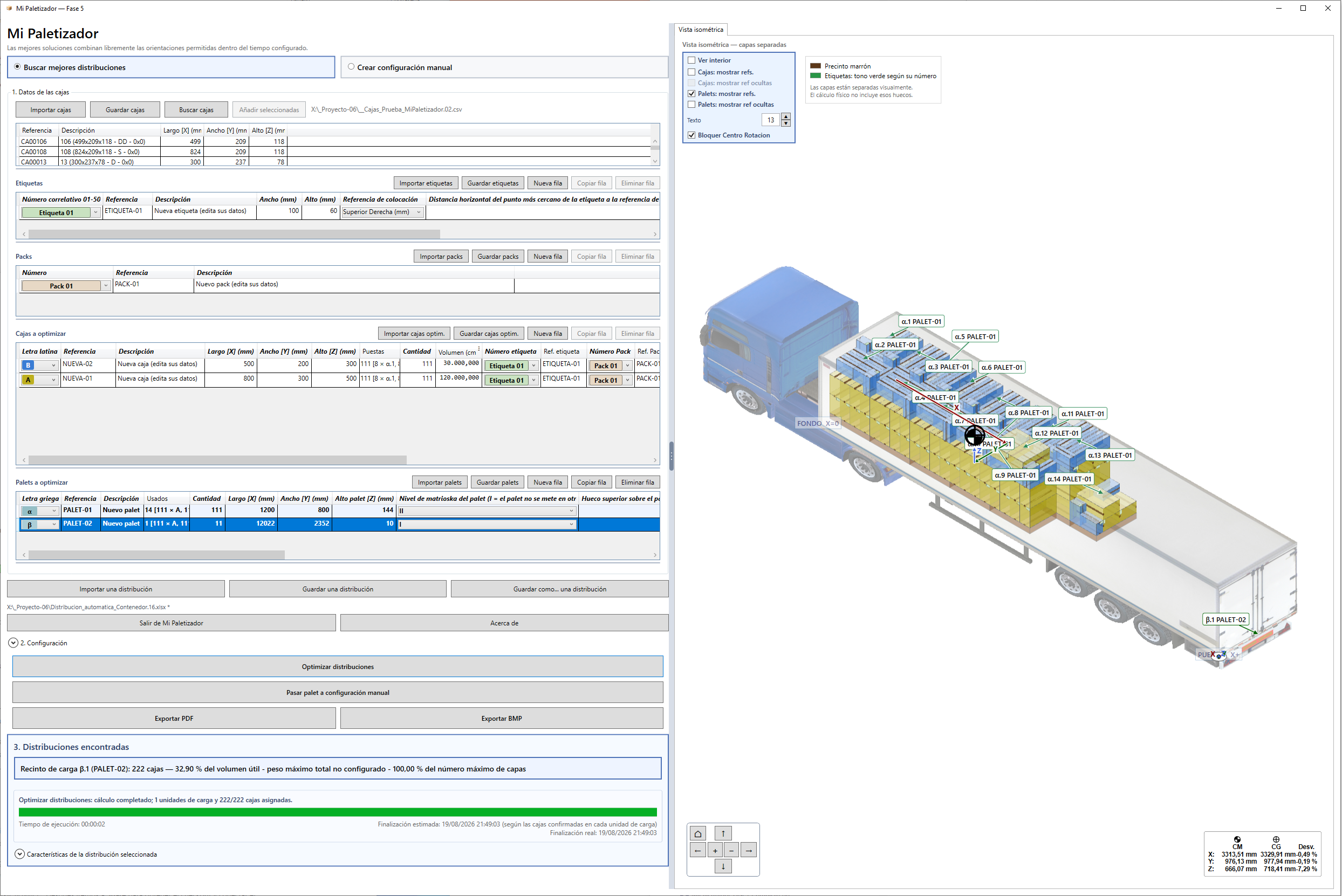Click the Buscar cajas button
Viewport: 1342px width, 896px height.
click(x=196, y=110)
